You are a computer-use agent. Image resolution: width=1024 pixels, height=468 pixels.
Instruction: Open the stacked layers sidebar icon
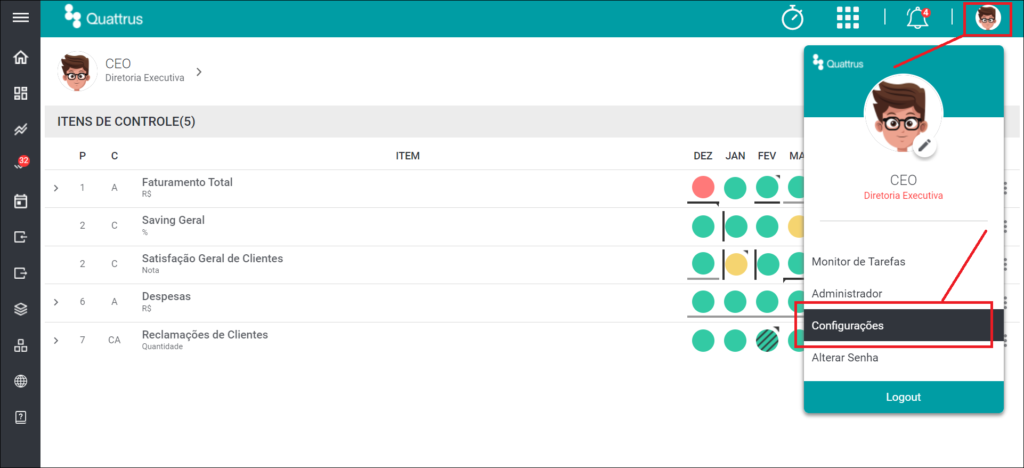click(20, 309)
